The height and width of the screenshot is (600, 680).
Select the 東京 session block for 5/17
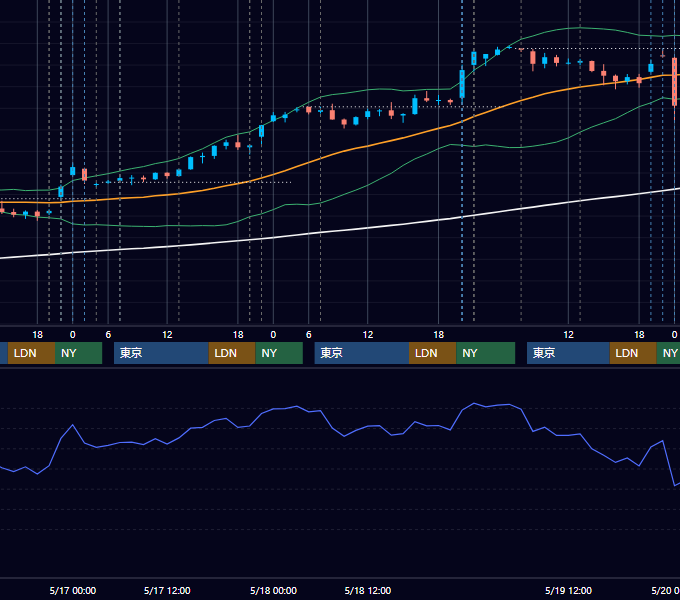161,353
